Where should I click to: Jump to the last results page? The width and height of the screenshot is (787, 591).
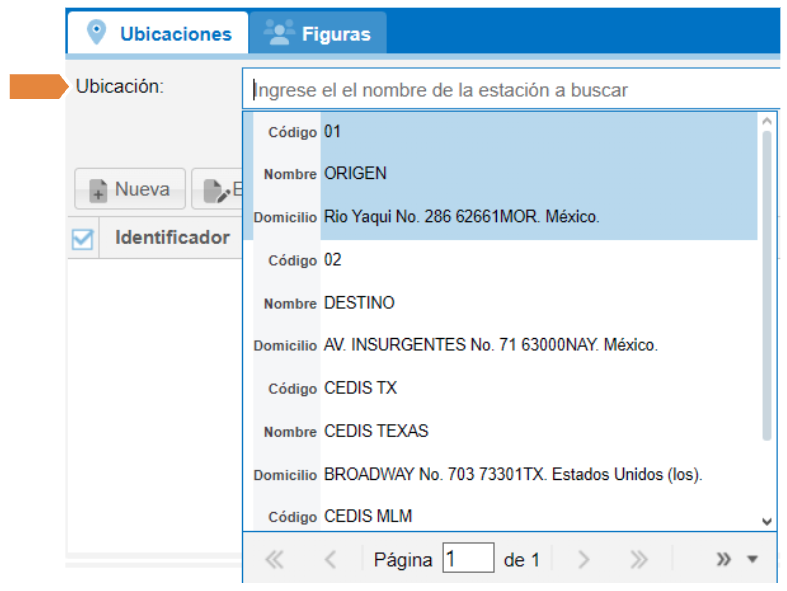click(639, 560)
